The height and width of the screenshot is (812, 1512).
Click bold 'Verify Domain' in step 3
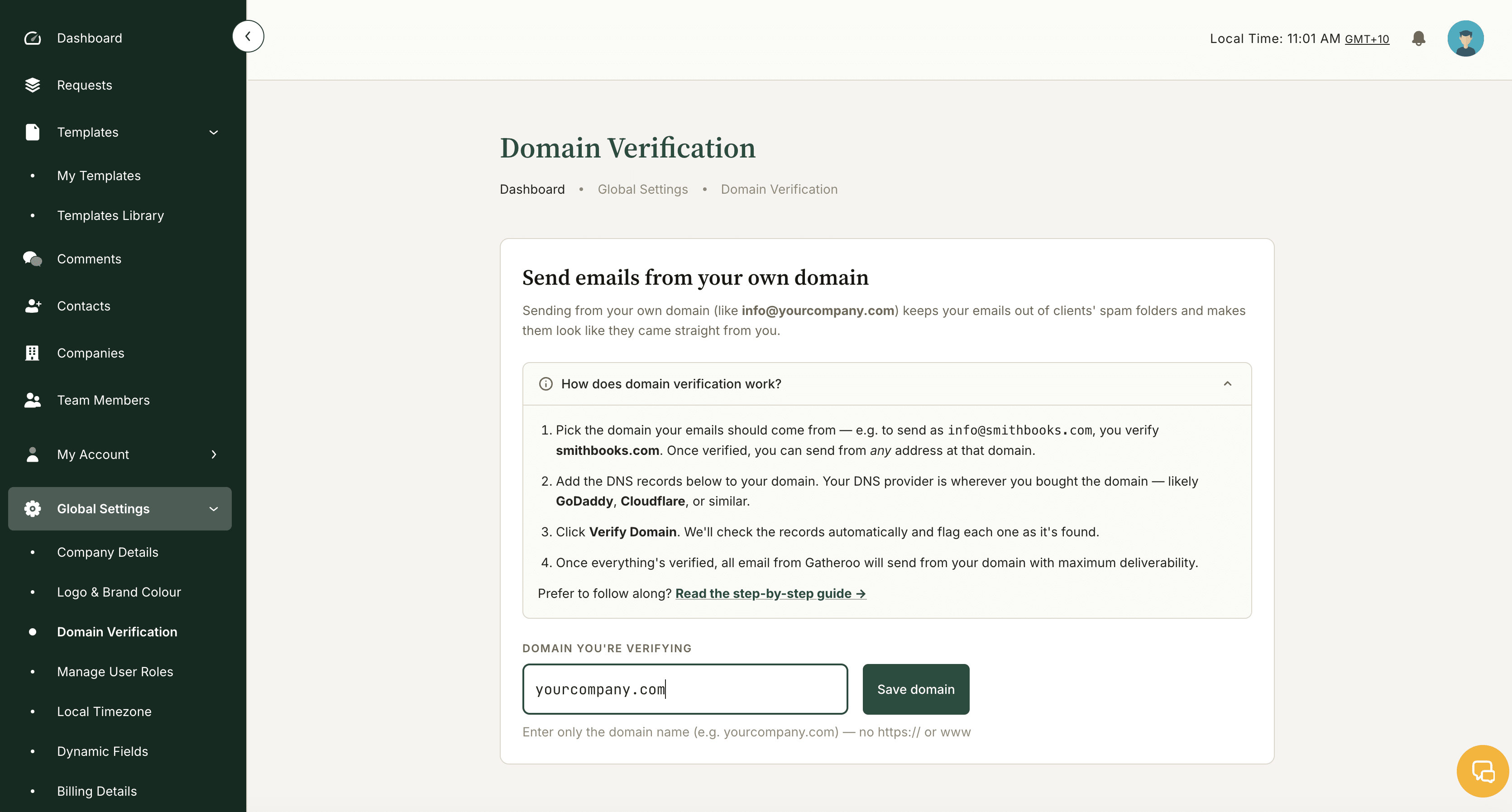633,531
